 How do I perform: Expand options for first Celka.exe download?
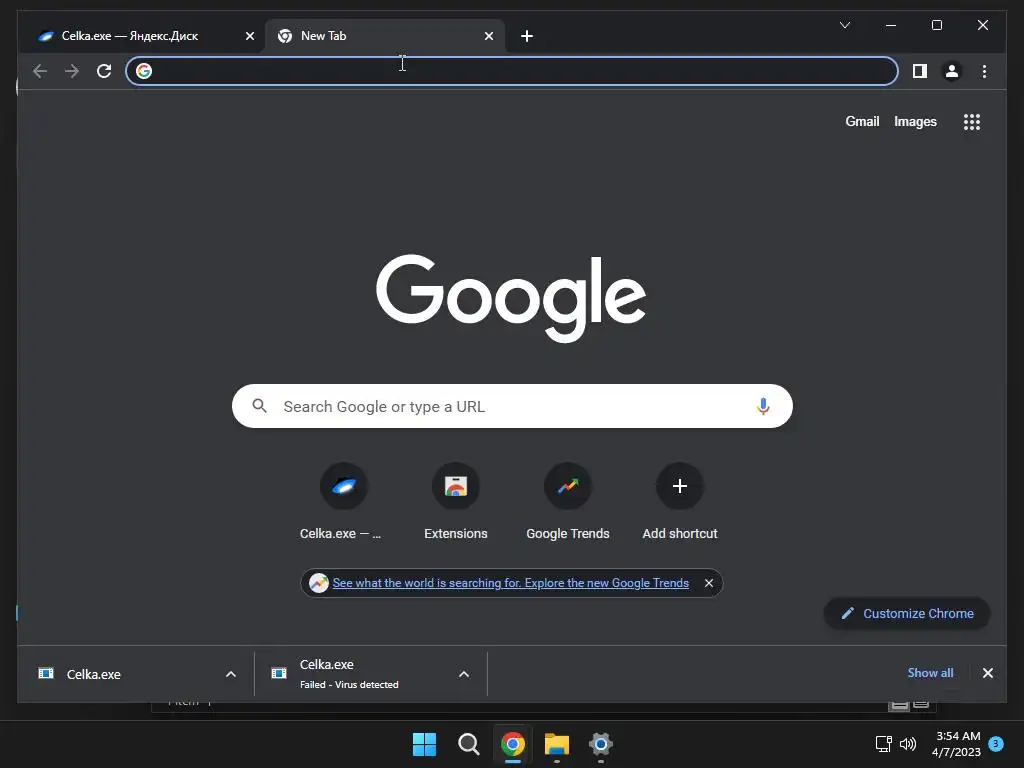coord(231,674)
